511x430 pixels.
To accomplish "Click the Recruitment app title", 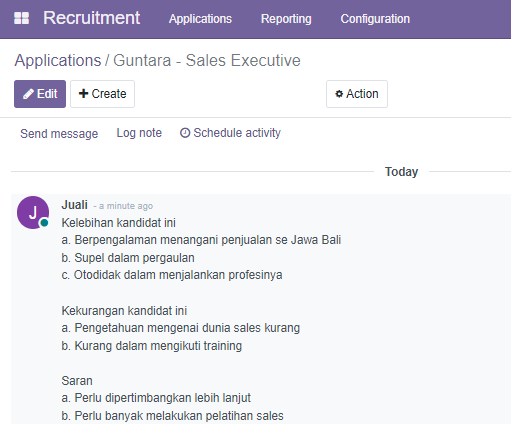I will coord(92,18).
